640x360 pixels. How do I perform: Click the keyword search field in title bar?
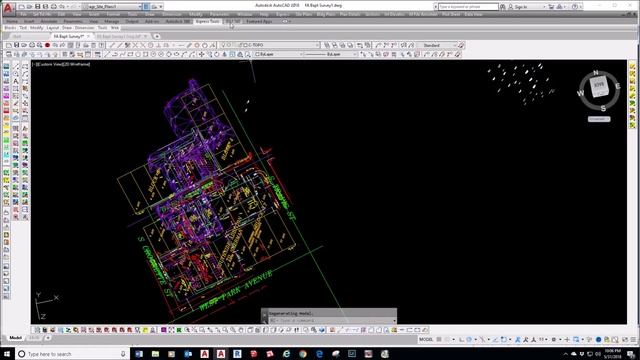click(468, 7)
